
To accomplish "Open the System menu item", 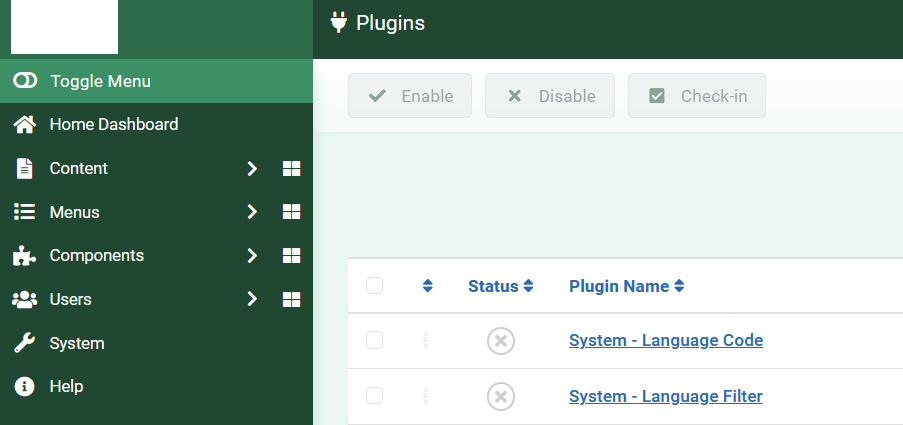I will (77, 343).
